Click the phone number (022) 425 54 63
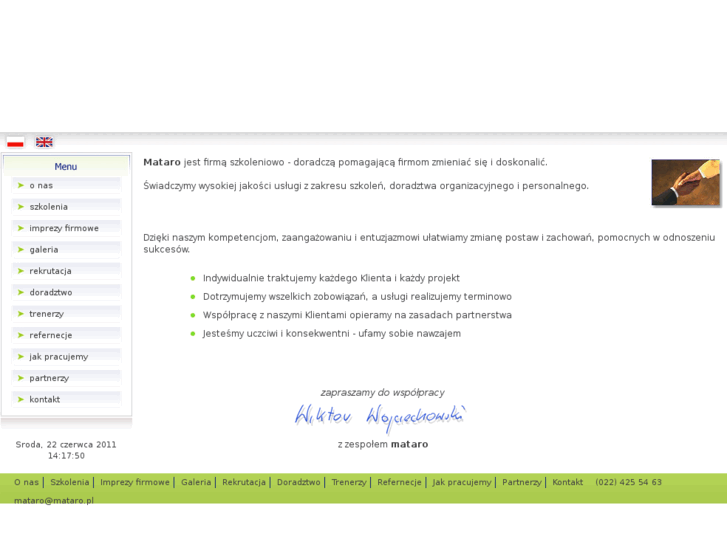Image resolution: width=727 pixels, height=545 pixels. coord(628,482)
